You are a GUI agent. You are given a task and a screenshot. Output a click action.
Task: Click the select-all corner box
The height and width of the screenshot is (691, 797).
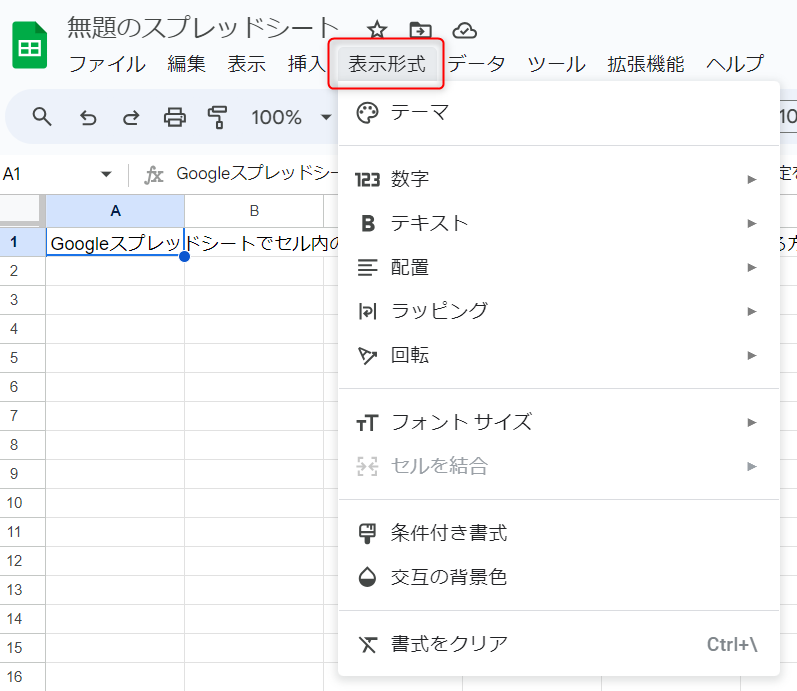click(x=20, y=210)
